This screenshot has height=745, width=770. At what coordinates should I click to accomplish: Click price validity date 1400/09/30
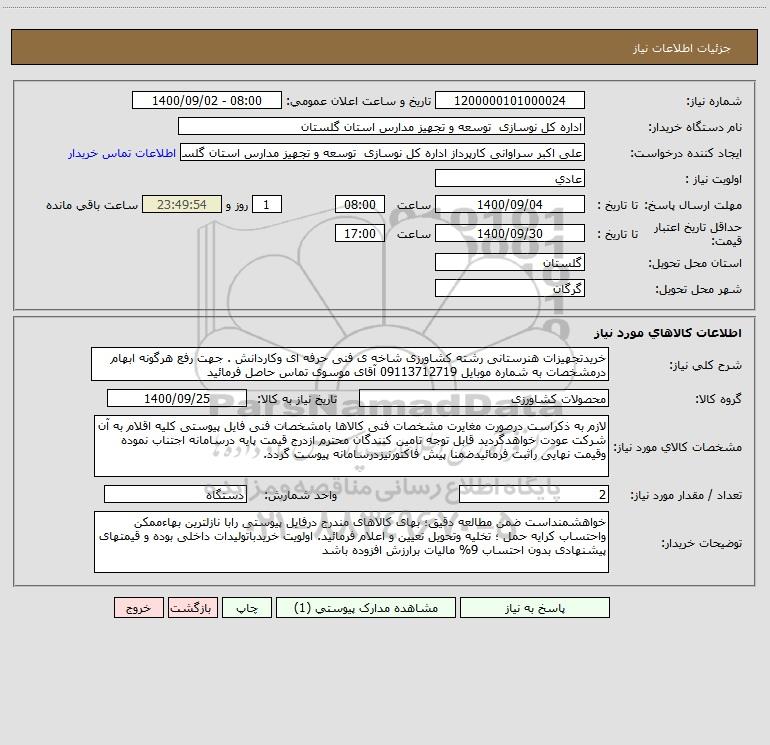pos(510,233)
